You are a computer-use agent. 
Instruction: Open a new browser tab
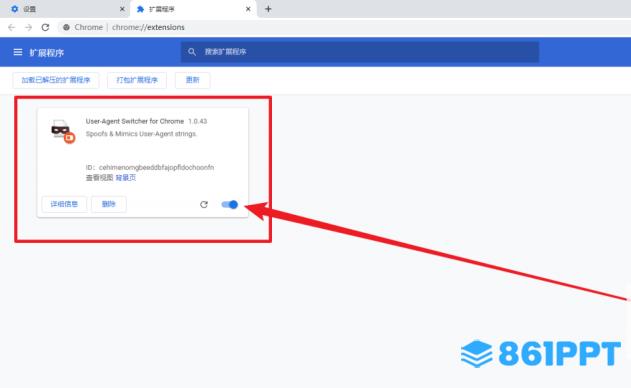point(268,9)
